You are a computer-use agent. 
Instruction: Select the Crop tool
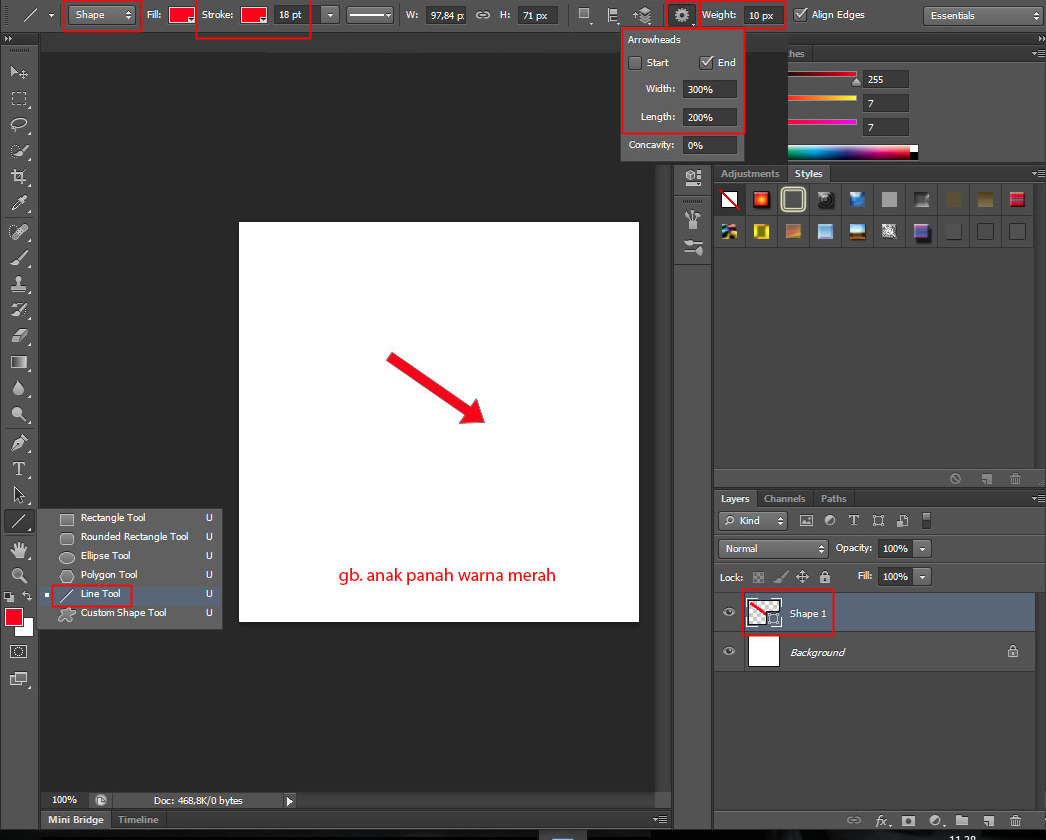coord(19,177)
